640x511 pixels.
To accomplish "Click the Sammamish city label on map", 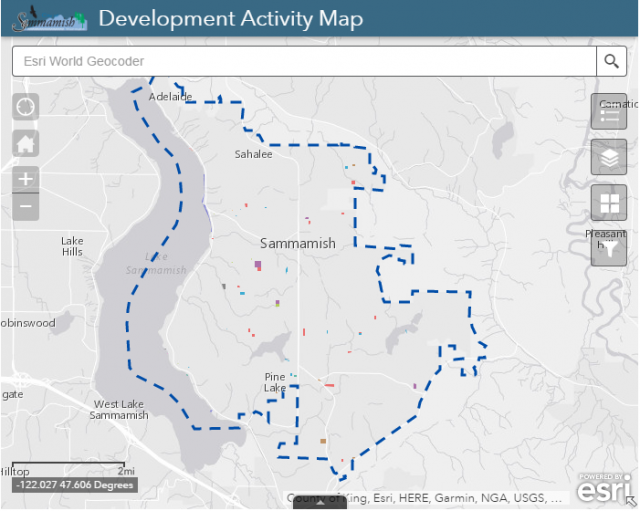I will [298, 244].
